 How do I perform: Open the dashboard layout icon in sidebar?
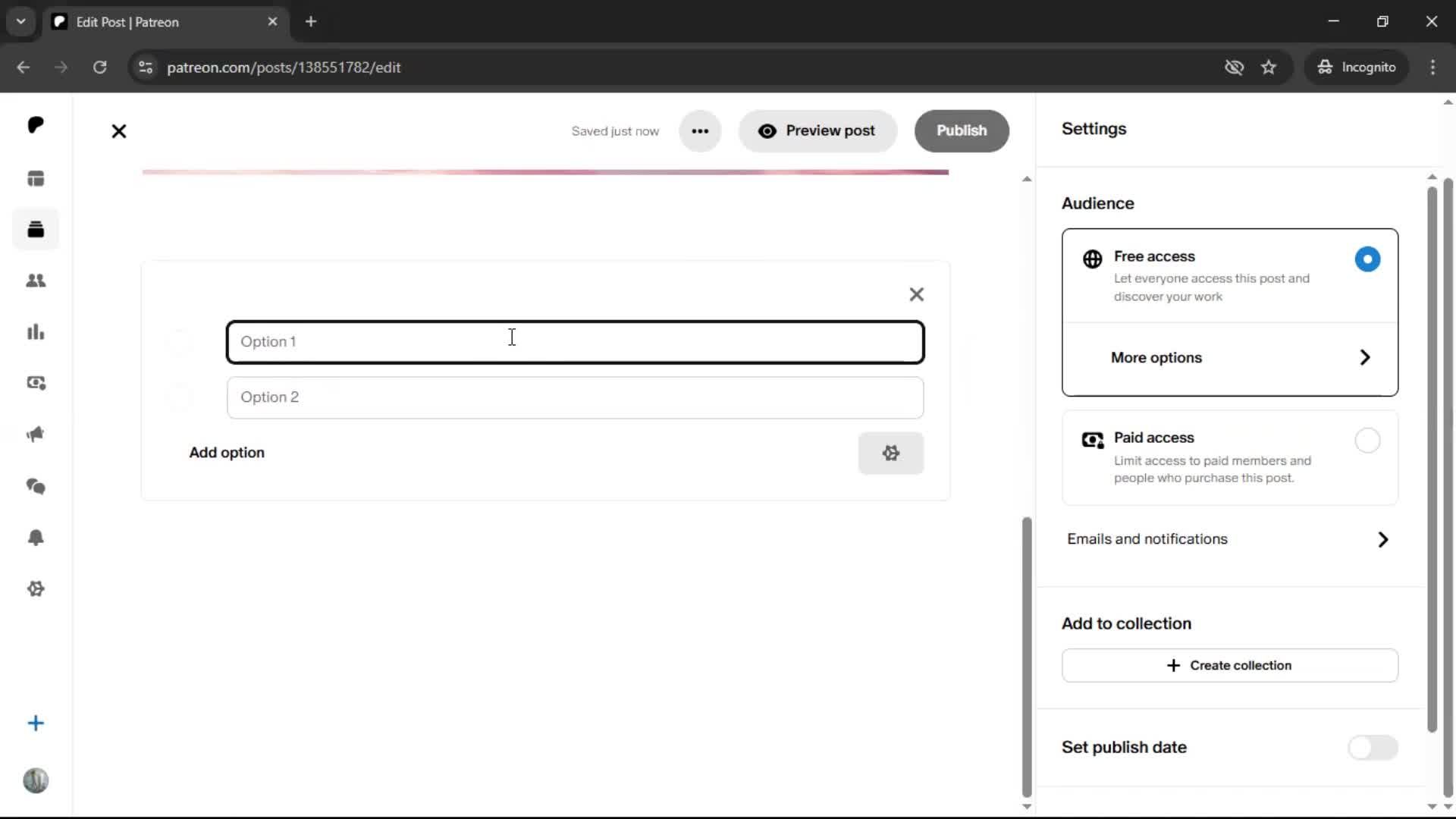click(36, 179)
